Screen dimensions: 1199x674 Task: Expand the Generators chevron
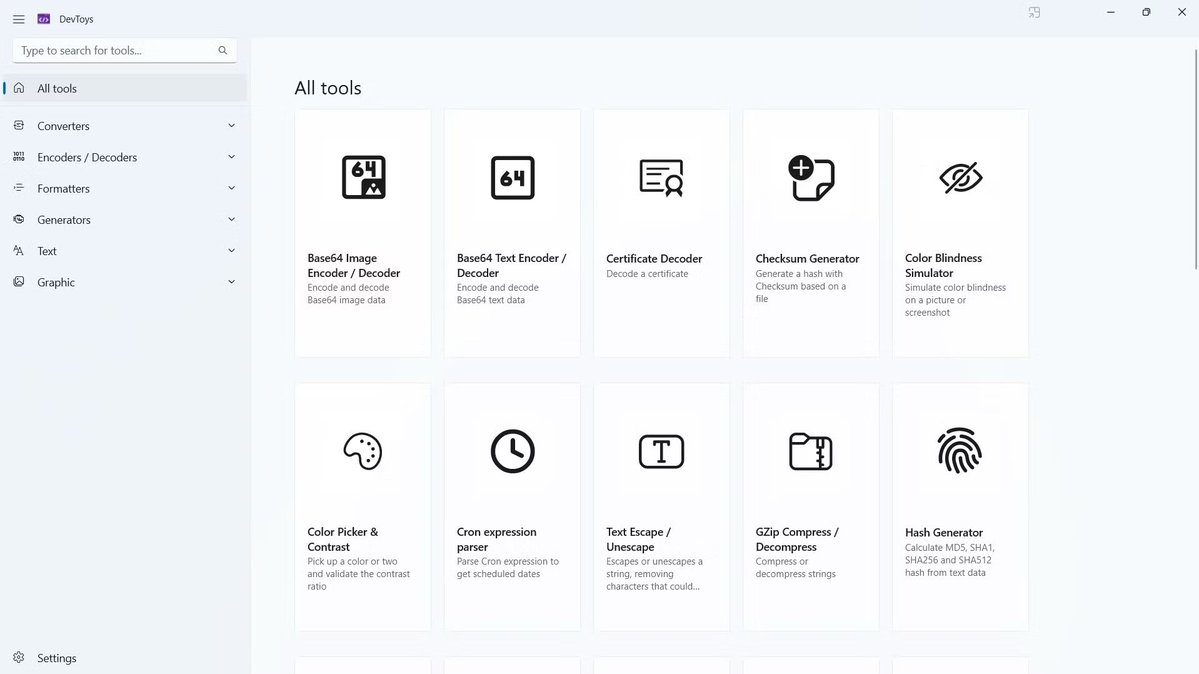click(x=231, y=220)
